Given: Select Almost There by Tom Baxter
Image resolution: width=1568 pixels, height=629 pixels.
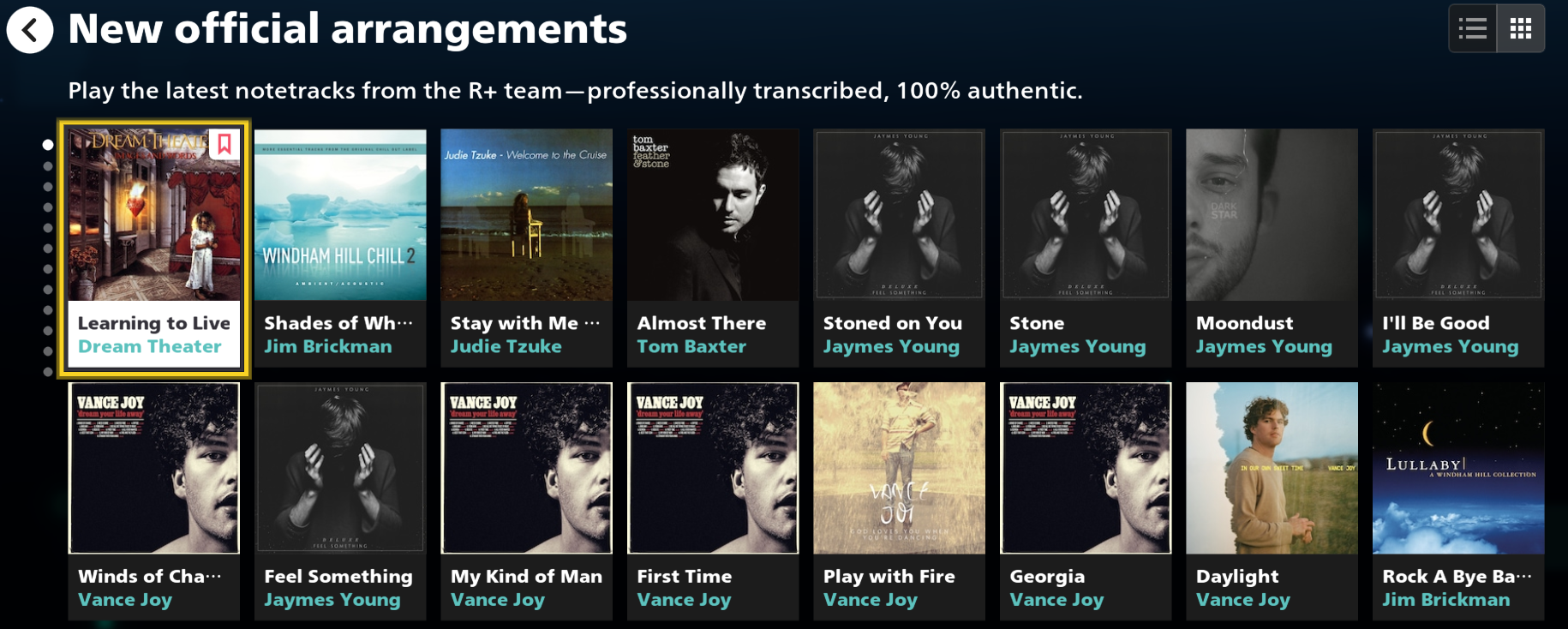Looking at the screenshot, I should coord(713,249).
